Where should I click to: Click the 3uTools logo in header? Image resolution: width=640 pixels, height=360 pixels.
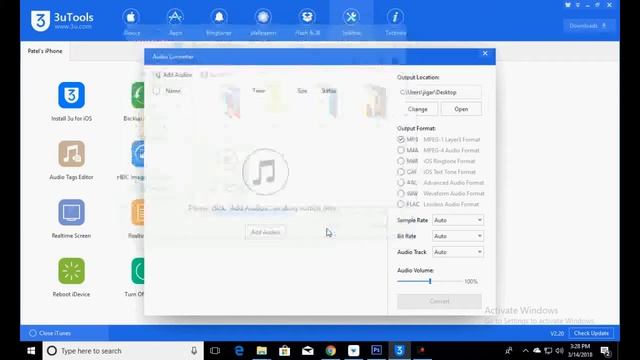pyautogui.click(x=62, y=20)
